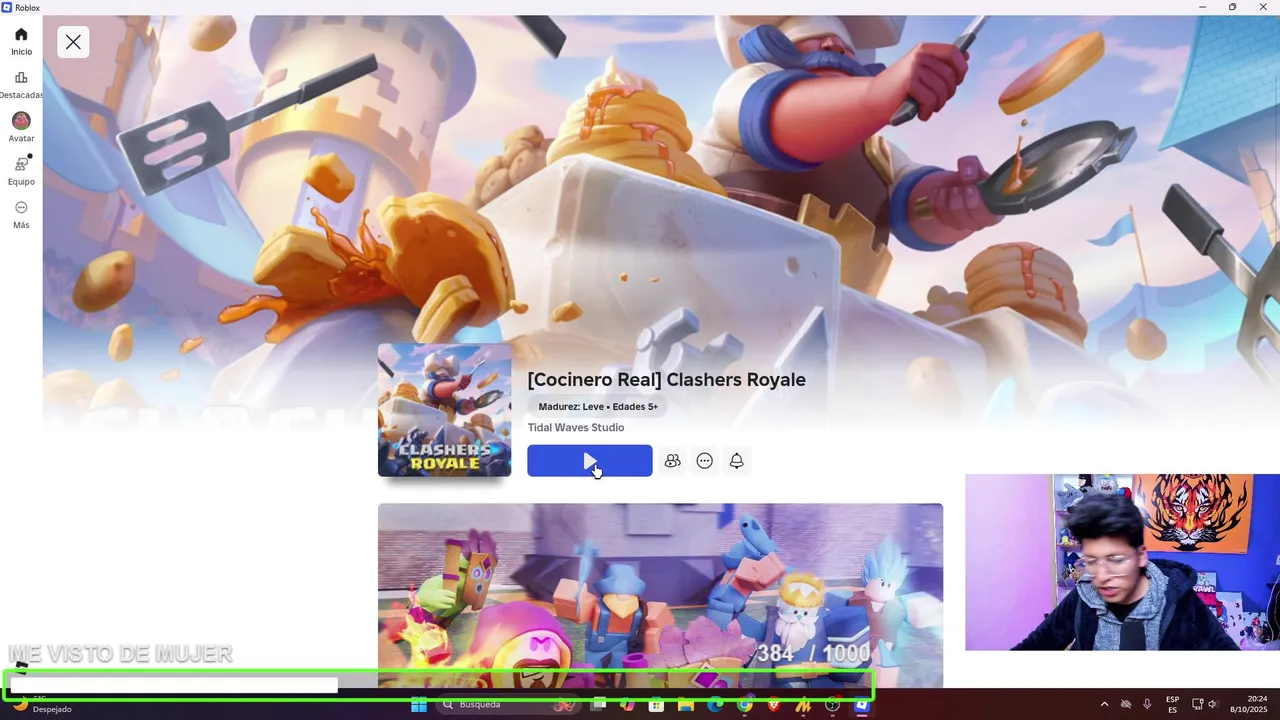Viewport: 1280px width, 720px height.
Task: Click the Clashers Royale game thumbnail icon
Action: 445,410
